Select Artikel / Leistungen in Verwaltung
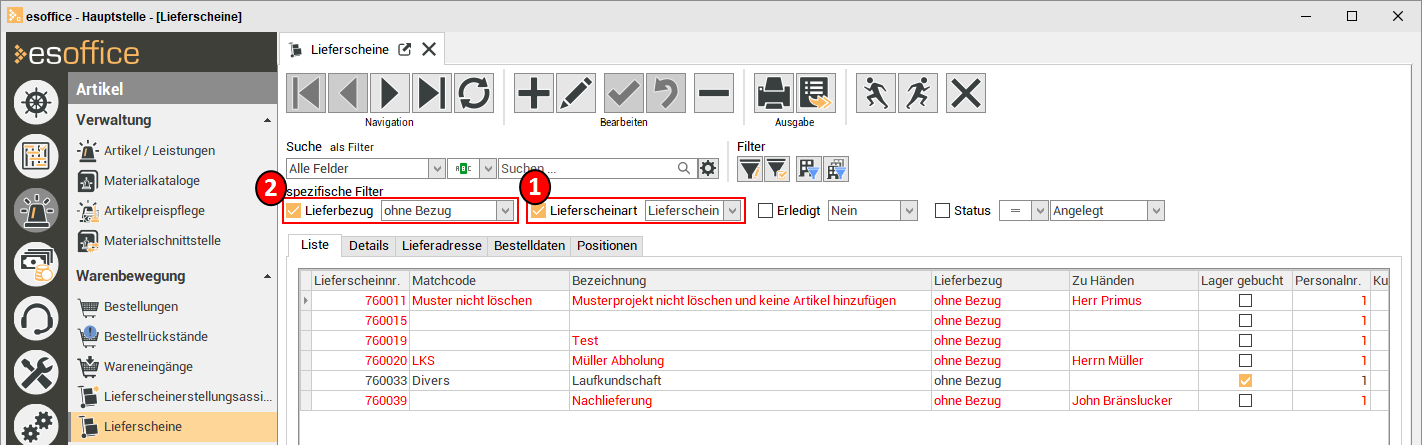This screenshot has width=1422, height=445. coord(159,151)
